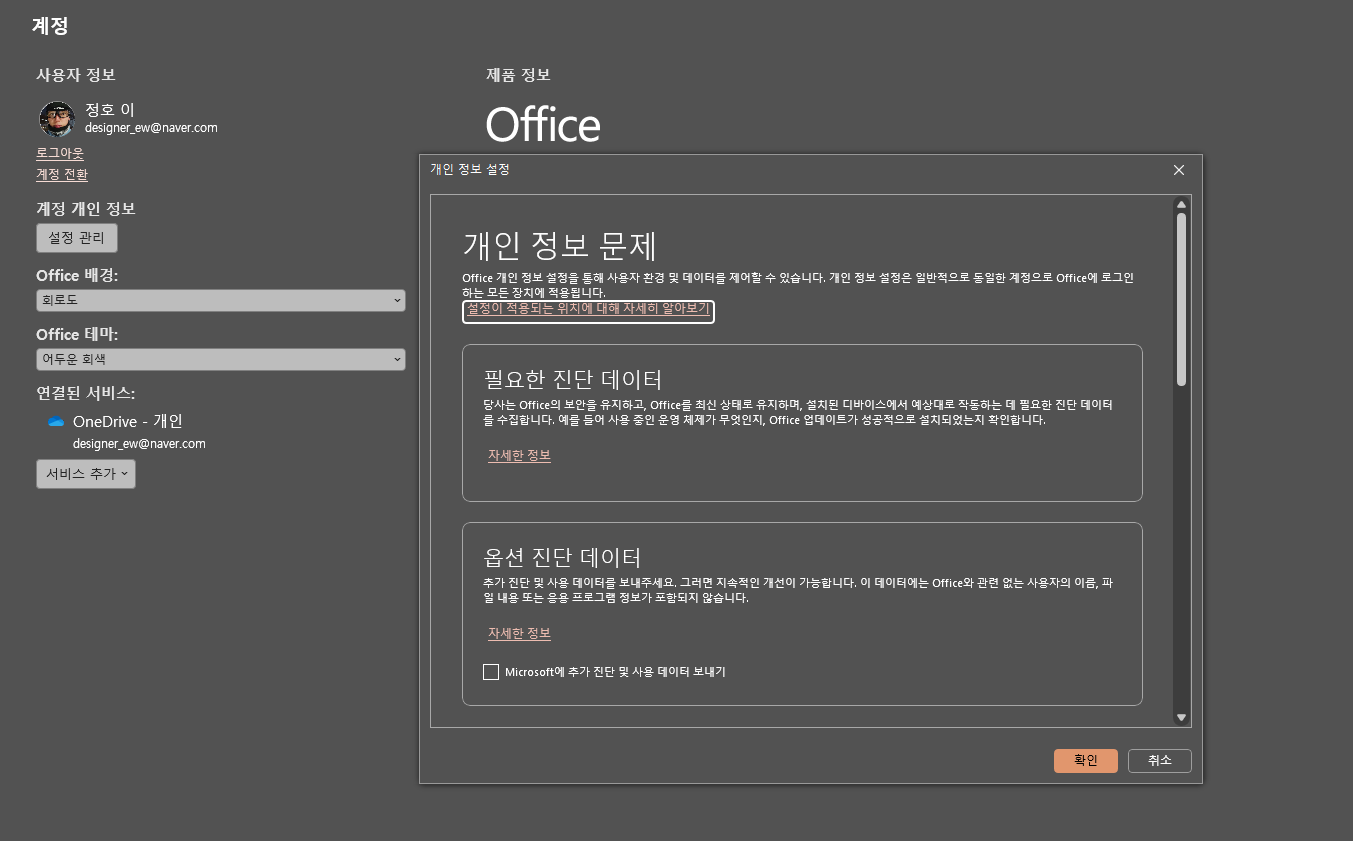Click the 제품 정보 heading
Screen dimensions: 1353x841
point(518,75)
